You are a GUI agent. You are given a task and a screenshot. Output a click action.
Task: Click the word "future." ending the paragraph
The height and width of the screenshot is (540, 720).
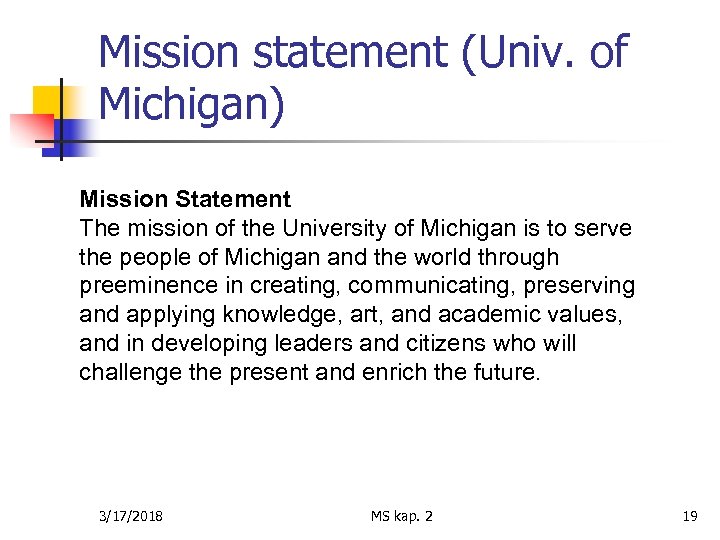coord(514,373)
